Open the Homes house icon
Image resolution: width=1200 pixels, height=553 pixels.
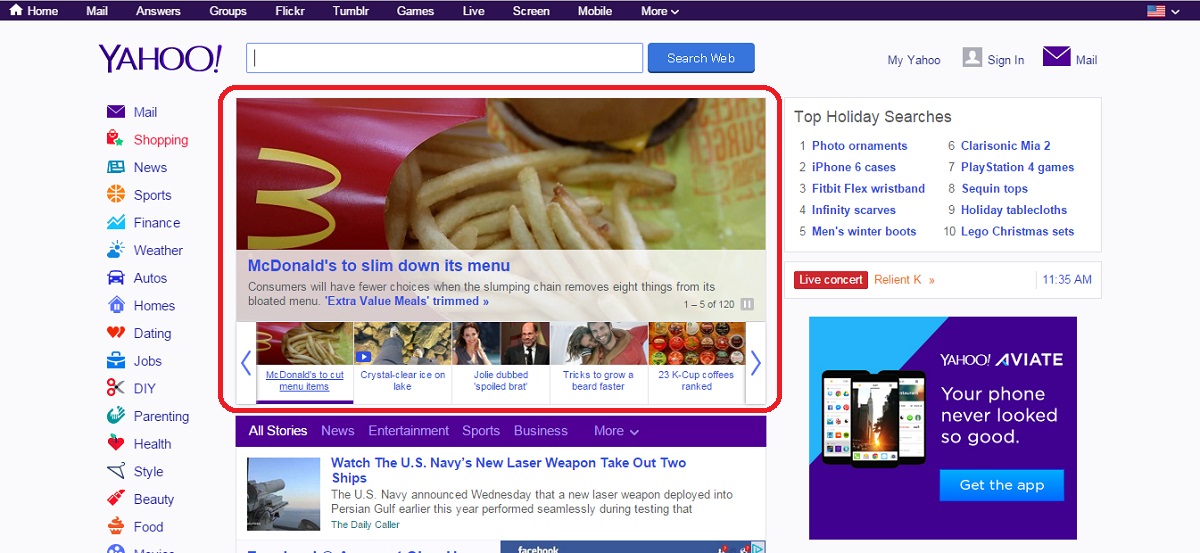(x=115, y=305)
